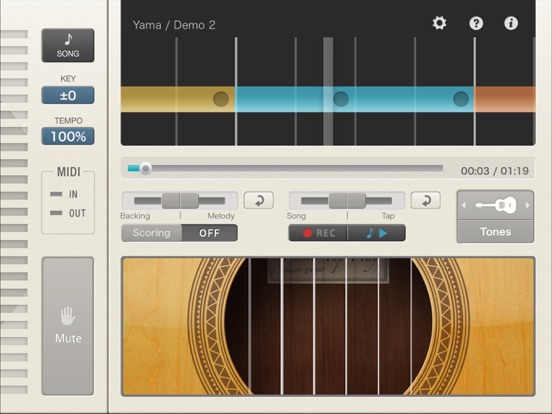The width and height of the screenshot is (552, 414).
Task: Open the Tones menu
Action: (x=495, y=232)
